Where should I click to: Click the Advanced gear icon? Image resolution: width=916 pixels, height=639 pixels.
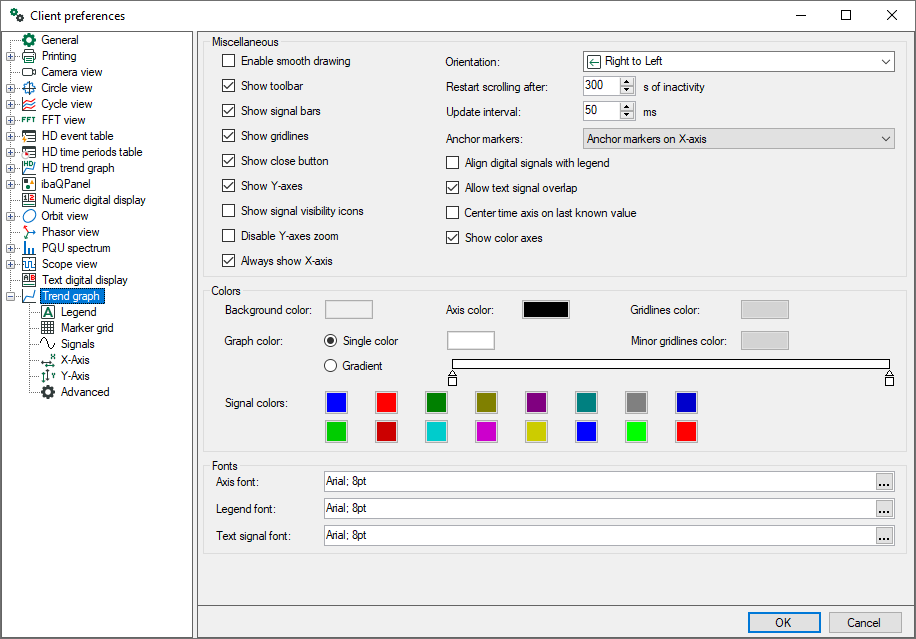click(x=48, y=392)
